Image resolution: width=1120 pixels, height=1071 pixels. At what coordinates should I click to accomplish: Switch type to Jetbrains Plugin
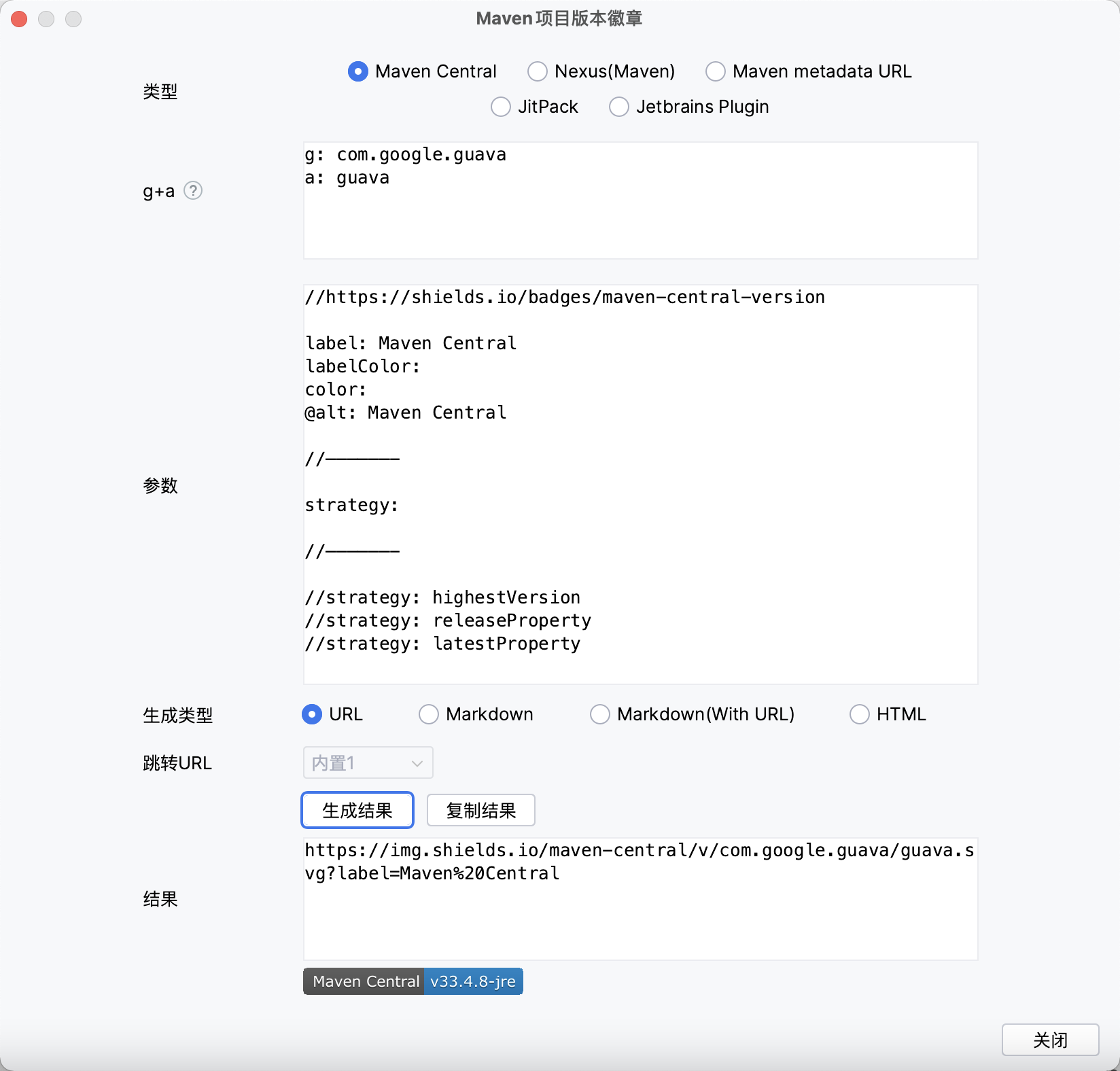[x=618, y=107]
